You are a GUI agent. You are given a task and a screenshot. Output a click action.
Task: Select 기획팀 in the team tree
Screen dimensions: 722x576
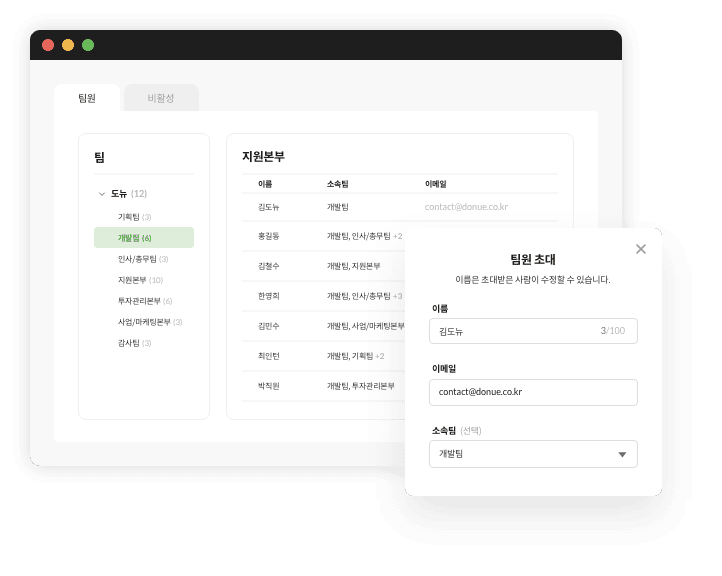[134, 217]
